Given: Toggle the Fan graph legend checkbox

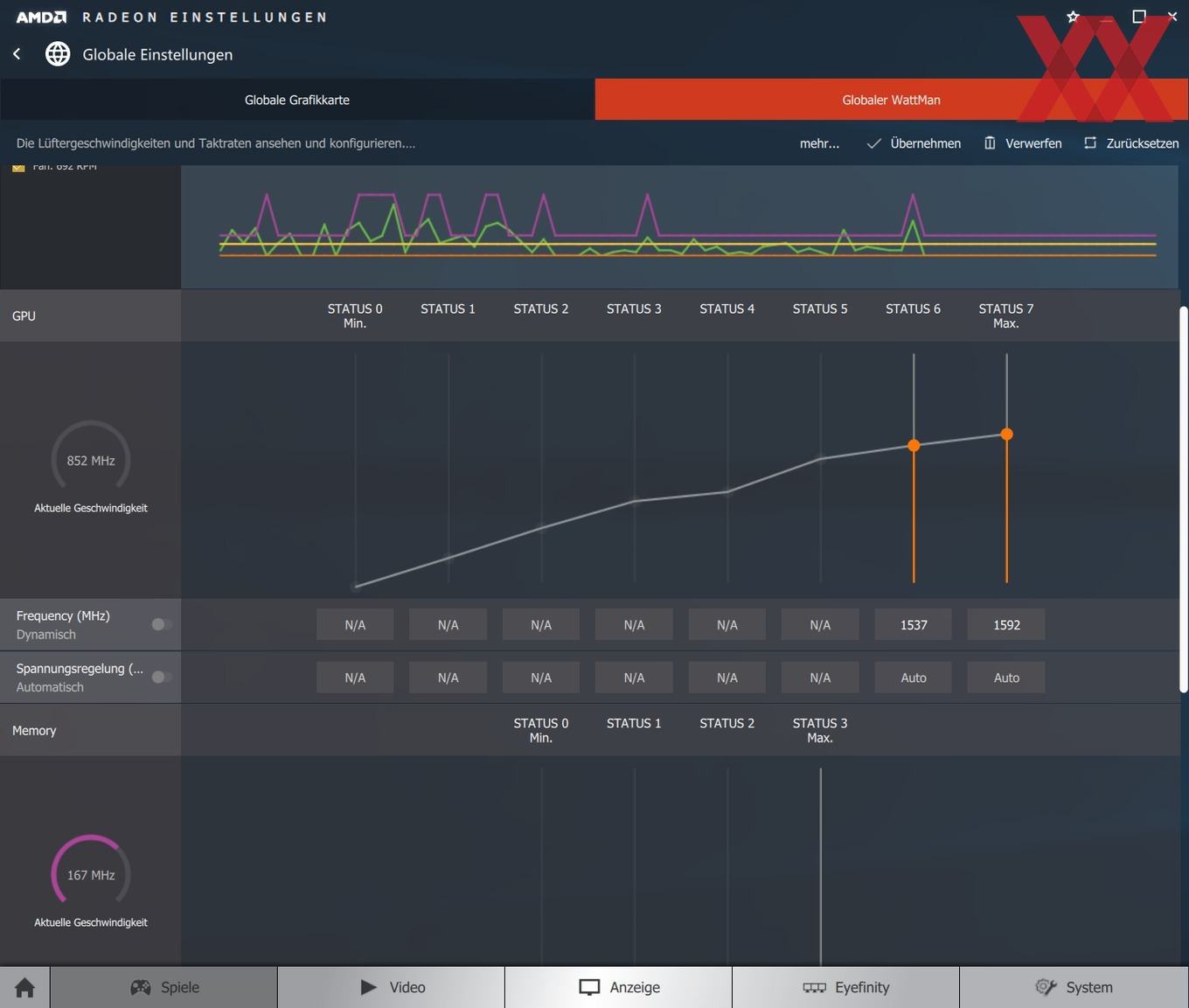Looking at the screenshot, I should pos(18,167).
